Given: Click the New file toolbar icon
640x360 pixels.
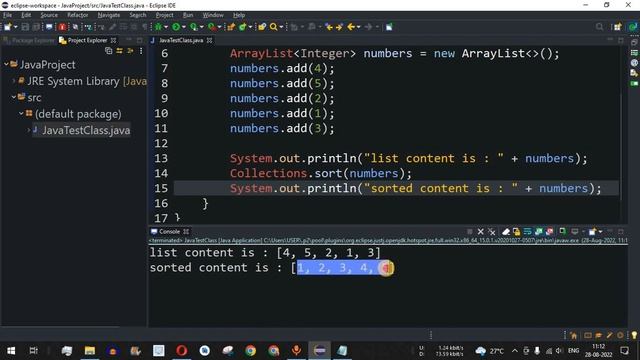Looking at the screenshot, I should point(8,27).
